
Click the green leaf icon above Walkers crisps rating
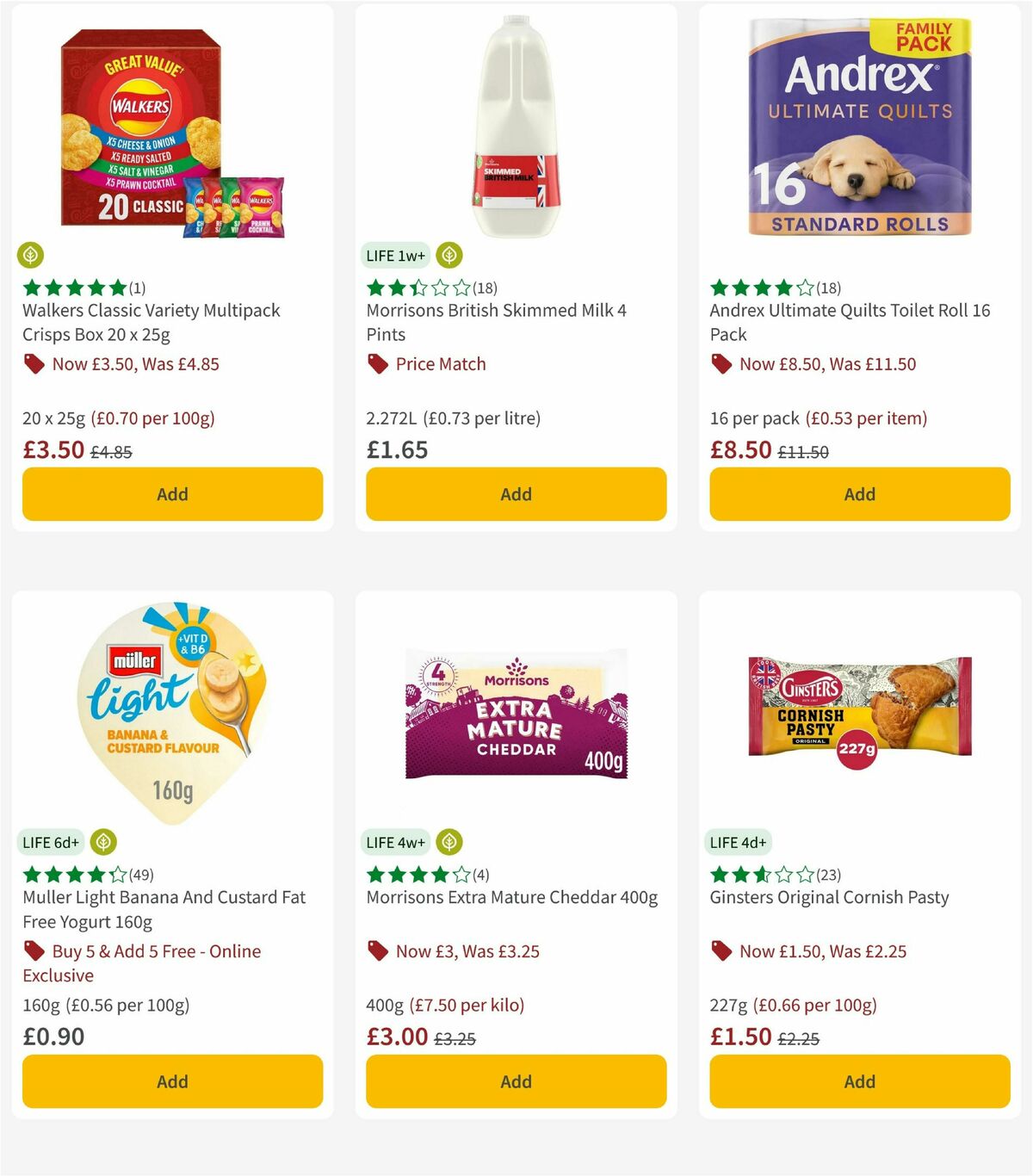(32, 256)
